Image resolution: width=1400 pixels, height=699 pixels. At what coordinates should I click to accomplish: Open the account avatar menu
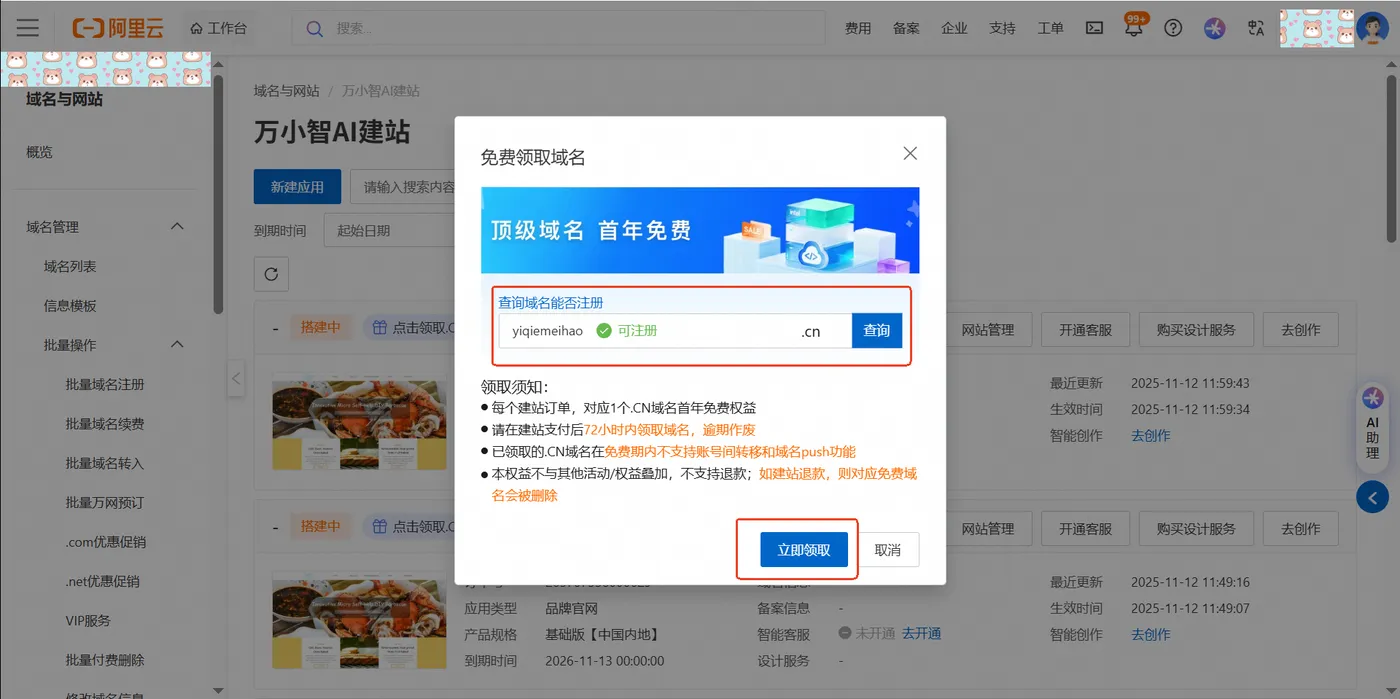(1372, 27)
